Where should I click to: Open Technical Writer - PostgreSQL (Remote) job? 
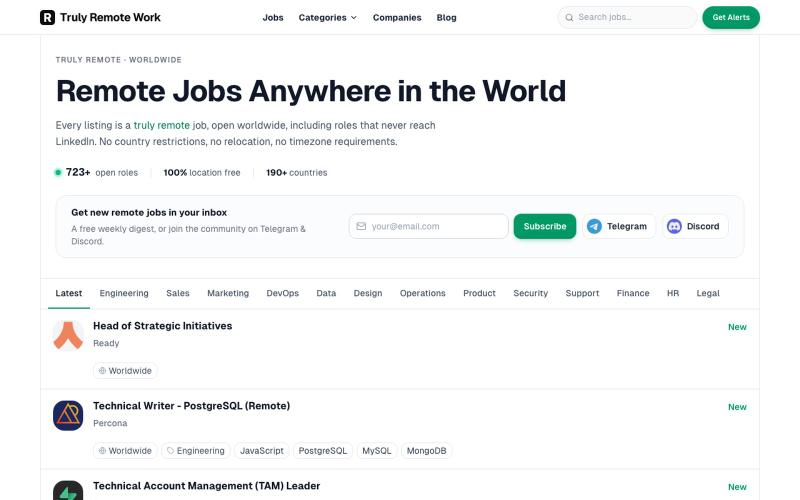[191, 406]
